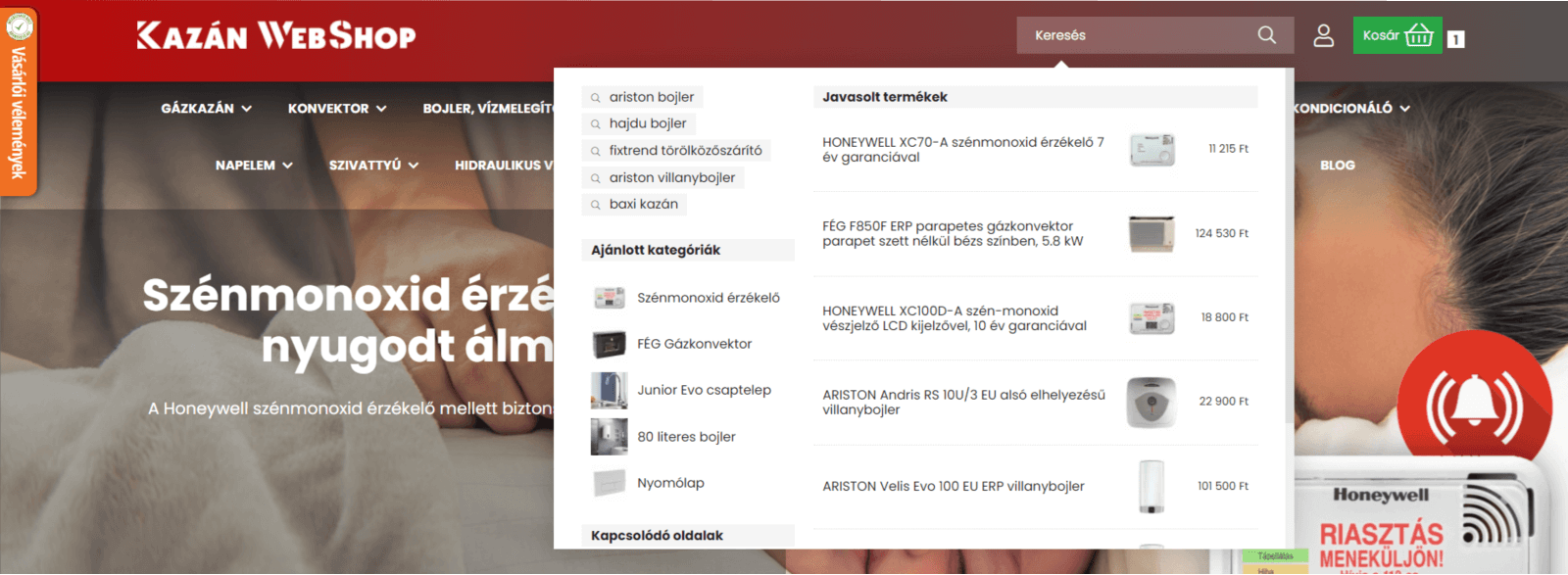Click the Szénmonoxid érzékelő category thumbnail

tap(609, 298)
